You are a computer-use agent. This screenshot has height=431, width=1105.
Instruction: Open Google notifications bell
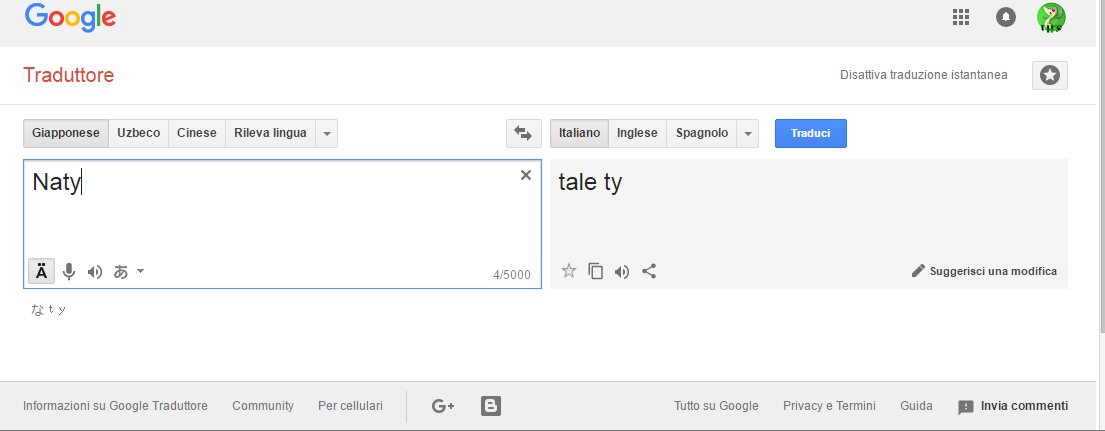tap(1006, 18)
